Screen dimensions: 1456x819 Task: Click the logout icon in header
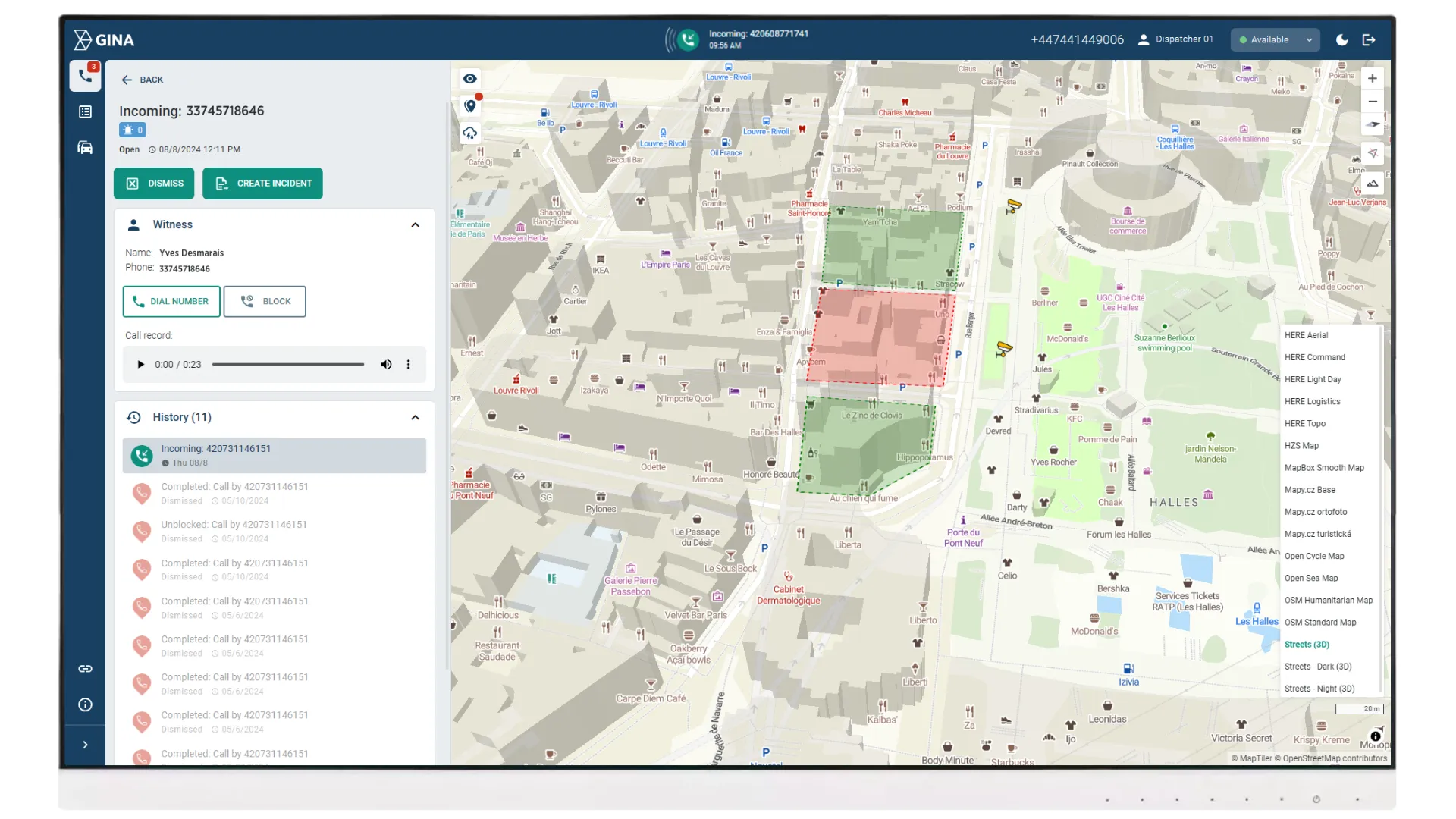click(x=1369, y=40)
